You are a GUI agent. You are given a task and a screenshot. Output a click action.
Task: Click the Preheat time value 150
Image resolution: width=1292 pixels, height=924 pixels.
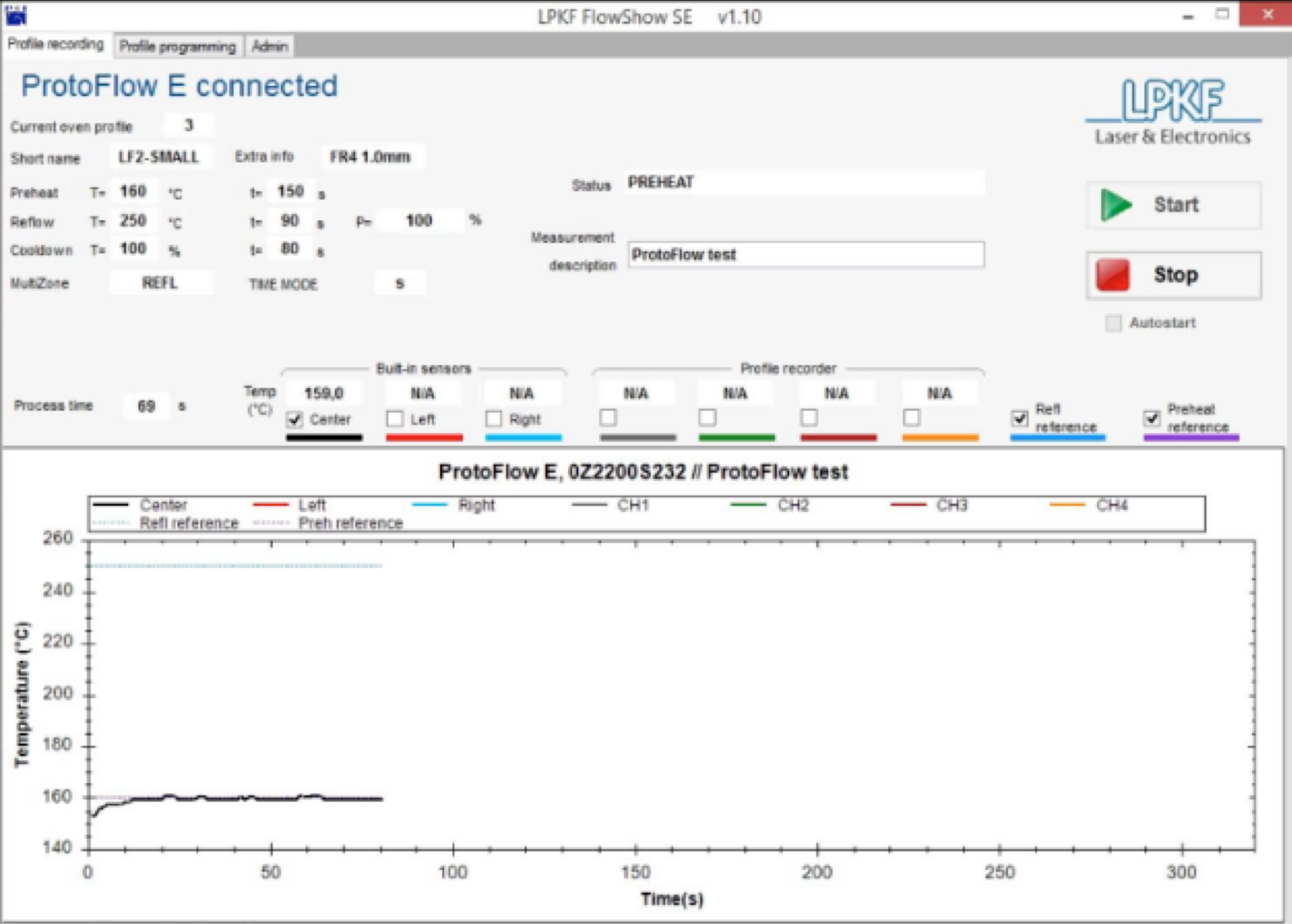tap(290, 192)
